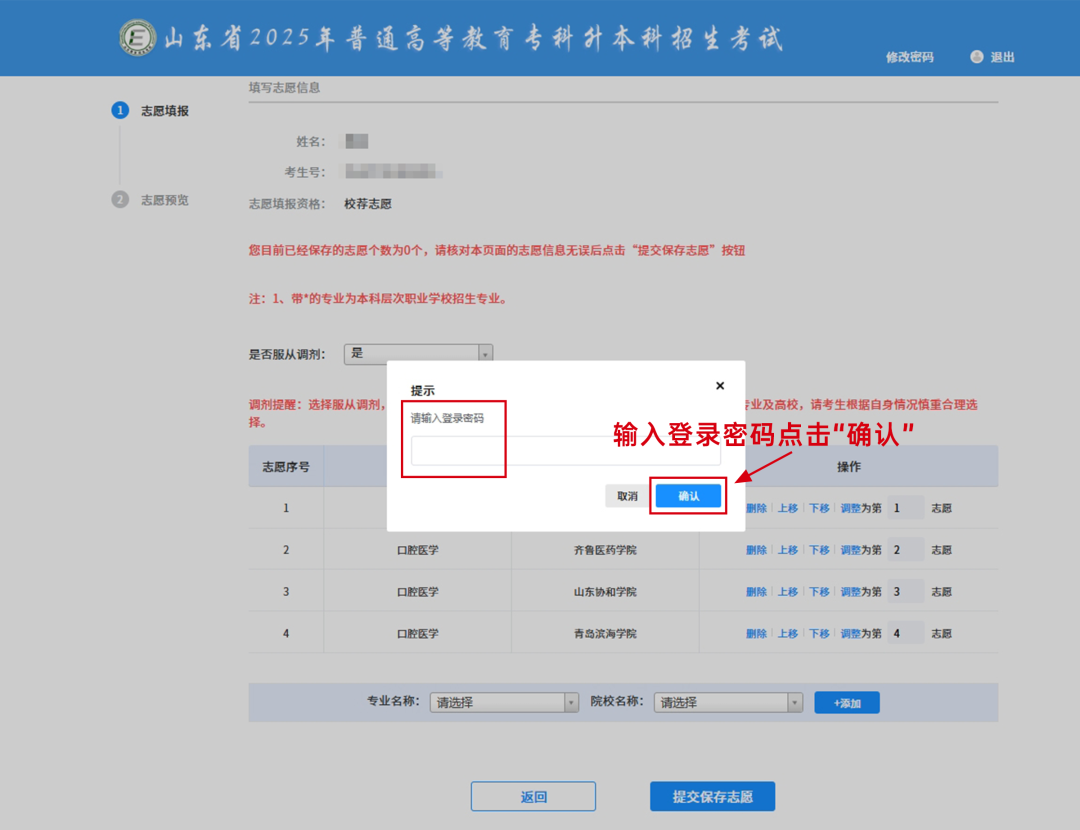Viewport: 1080px width, 830px height.
Task: Open the 院校名称 请选择 dropdown
Action: click(727, 702)
